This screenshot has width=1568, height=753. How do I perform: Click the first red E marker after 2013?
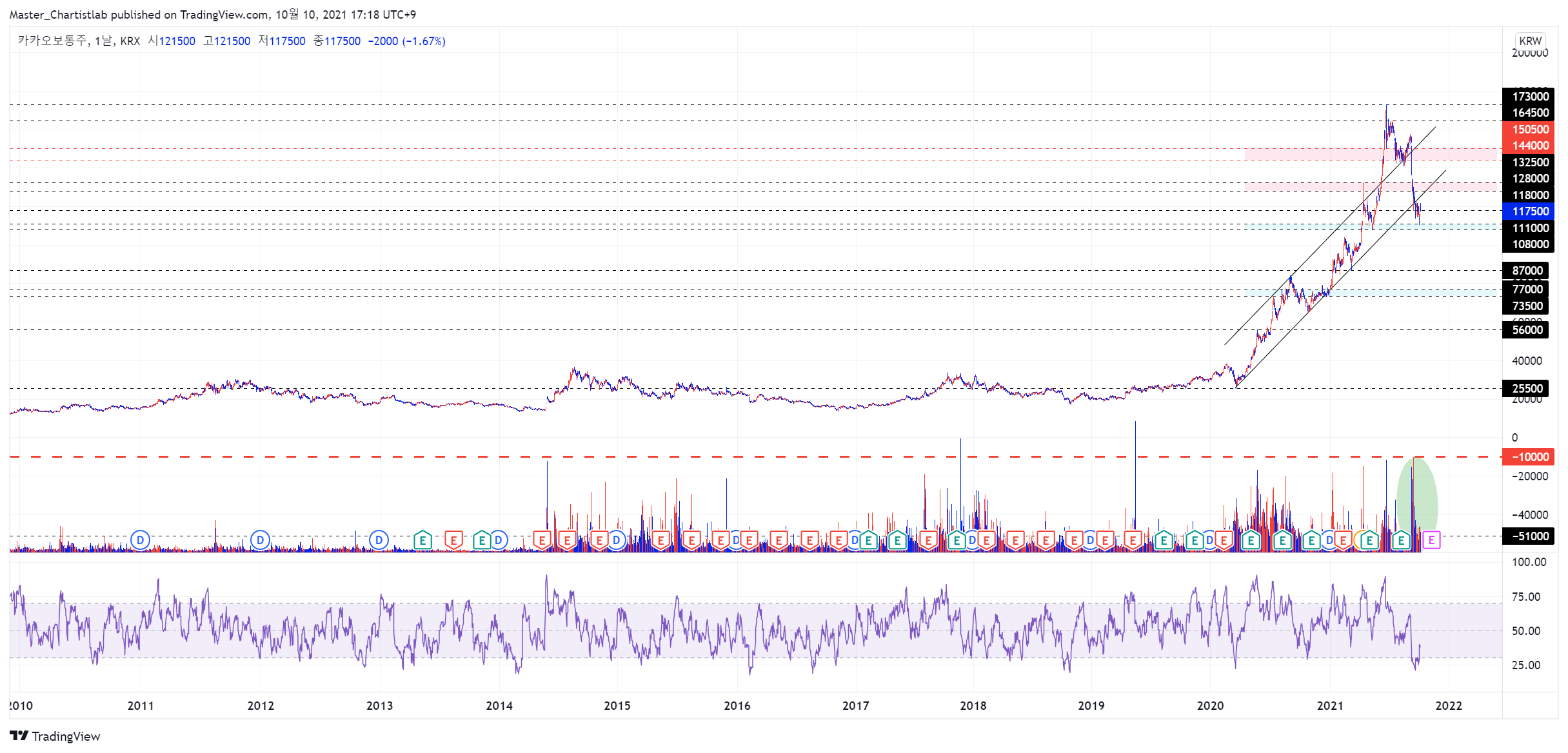click(x=454, y=540)
